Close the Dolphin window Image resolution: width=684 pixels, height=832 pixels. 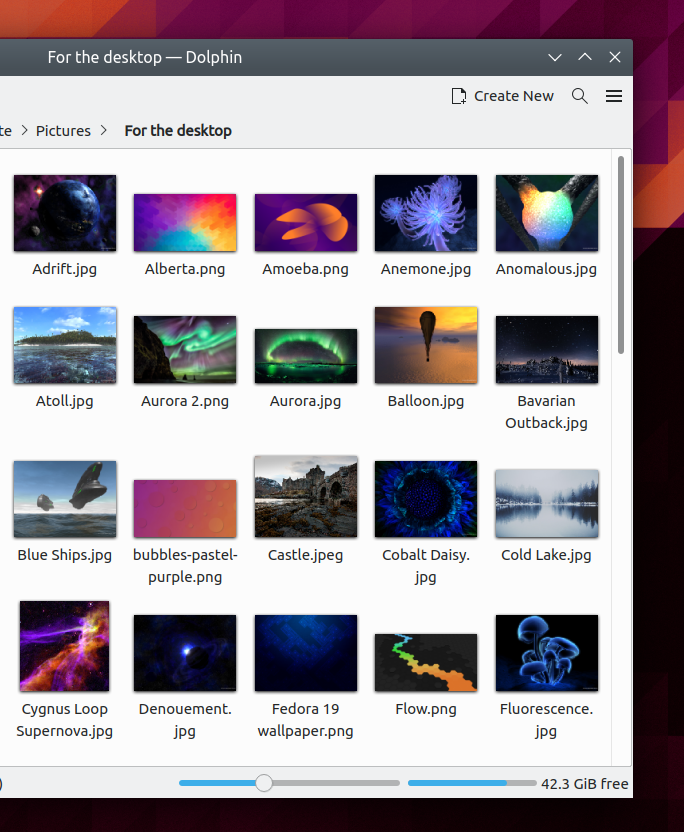(x=614, y=57)
